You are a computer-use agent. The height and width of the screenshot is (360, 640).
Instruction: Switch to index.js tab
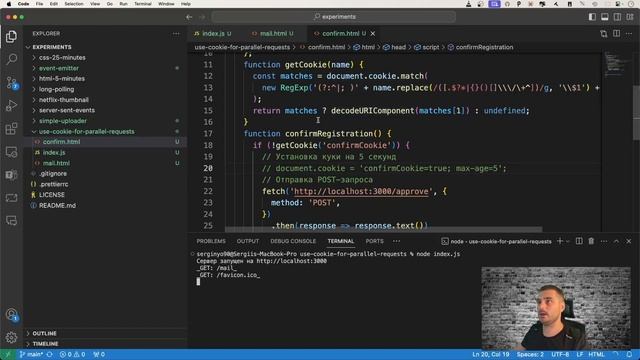pyautogui.click(x=213, y=33)
